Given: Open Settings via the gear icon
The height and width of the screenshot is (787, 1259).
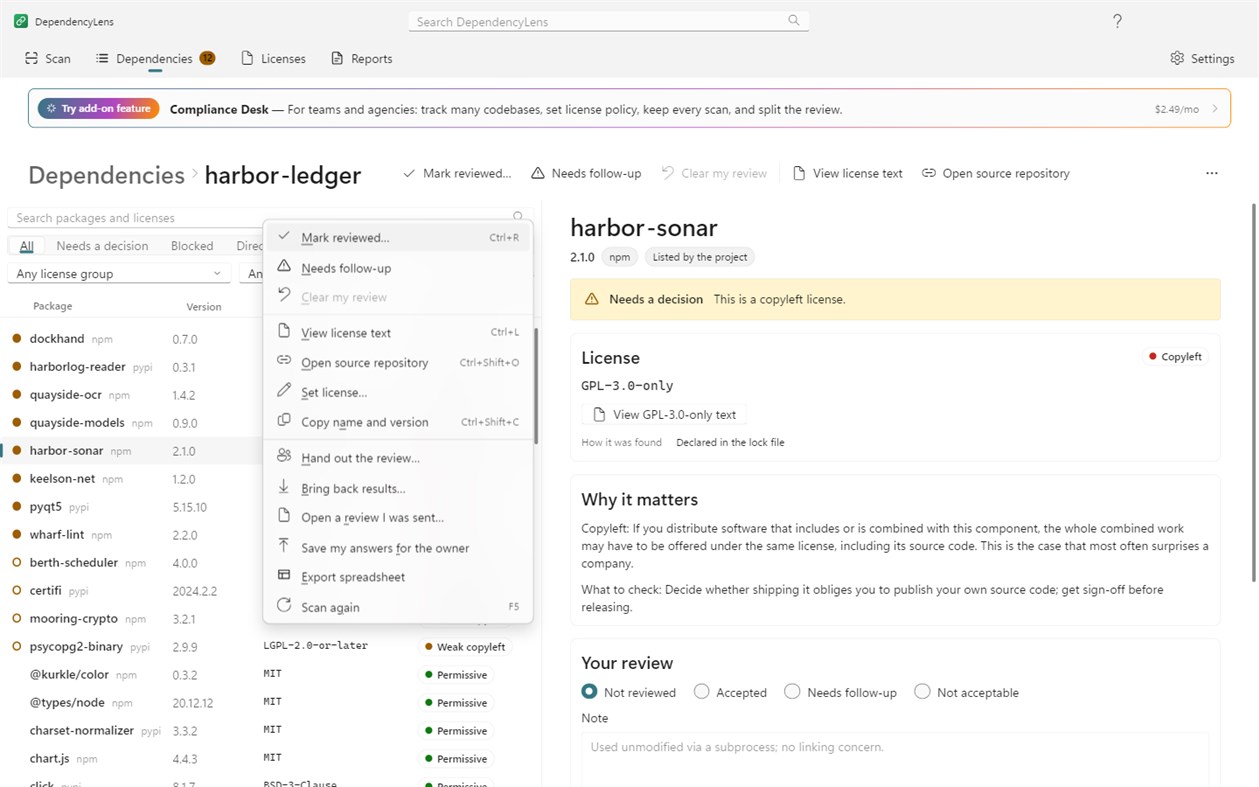Looking at the screenshot, I should pos(1177,58).
